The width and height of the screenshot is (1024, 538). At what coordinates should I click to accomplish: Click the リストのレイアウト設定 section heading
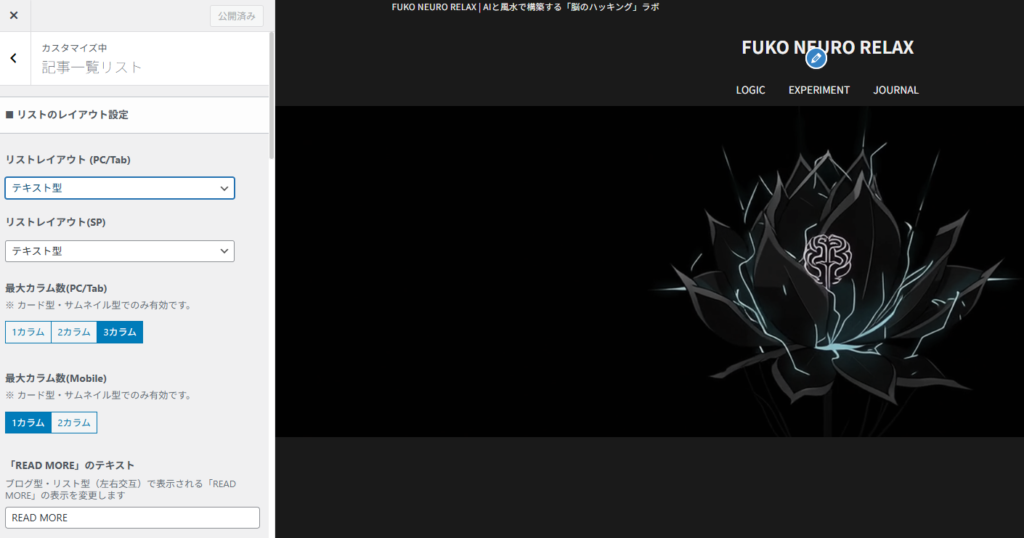(72, 115)
